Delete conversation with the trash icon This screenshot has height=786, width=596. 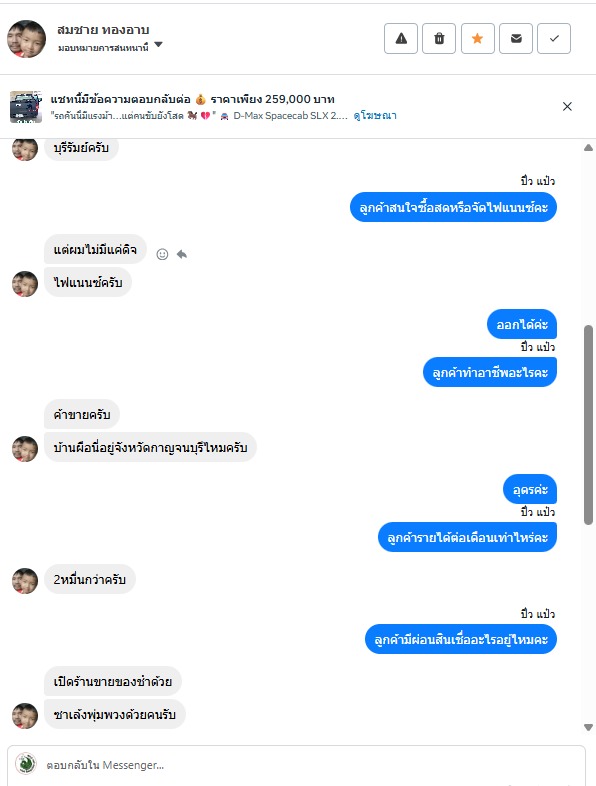[x=439, y=39]
